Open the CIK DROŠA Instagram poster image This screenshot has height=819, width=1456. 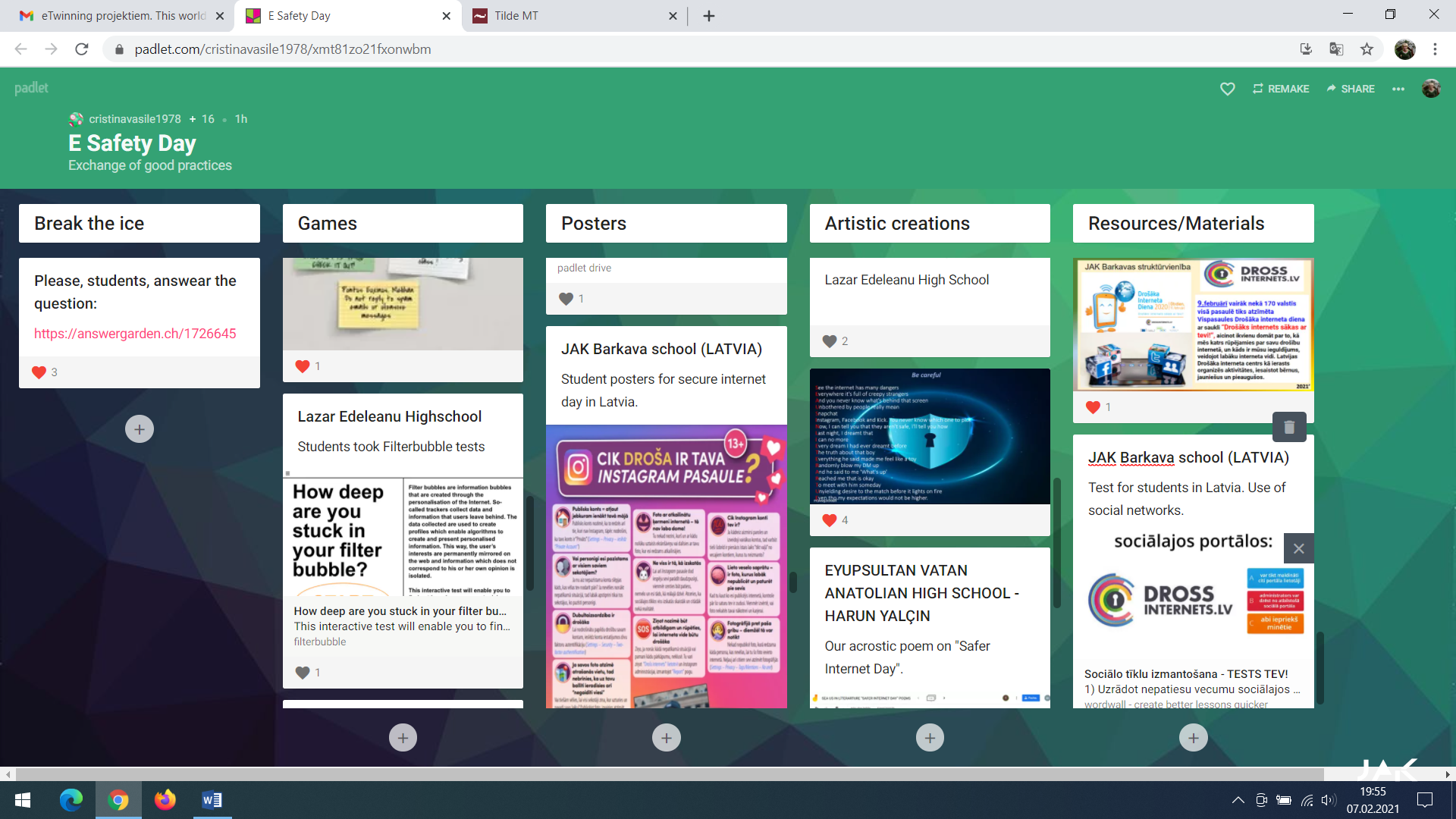pyautogui.click(x=666, y=566)
